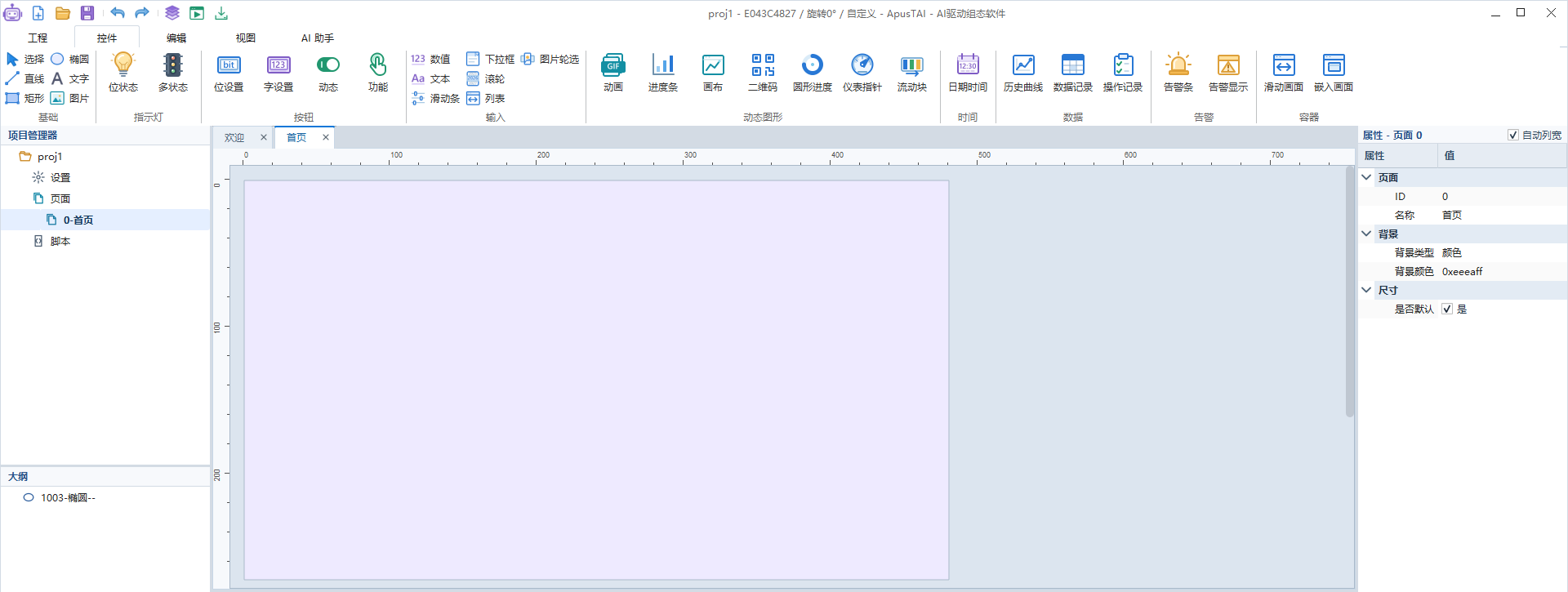Select the 功能 function button tool
1568x592 pixels.
click(377, 73)
